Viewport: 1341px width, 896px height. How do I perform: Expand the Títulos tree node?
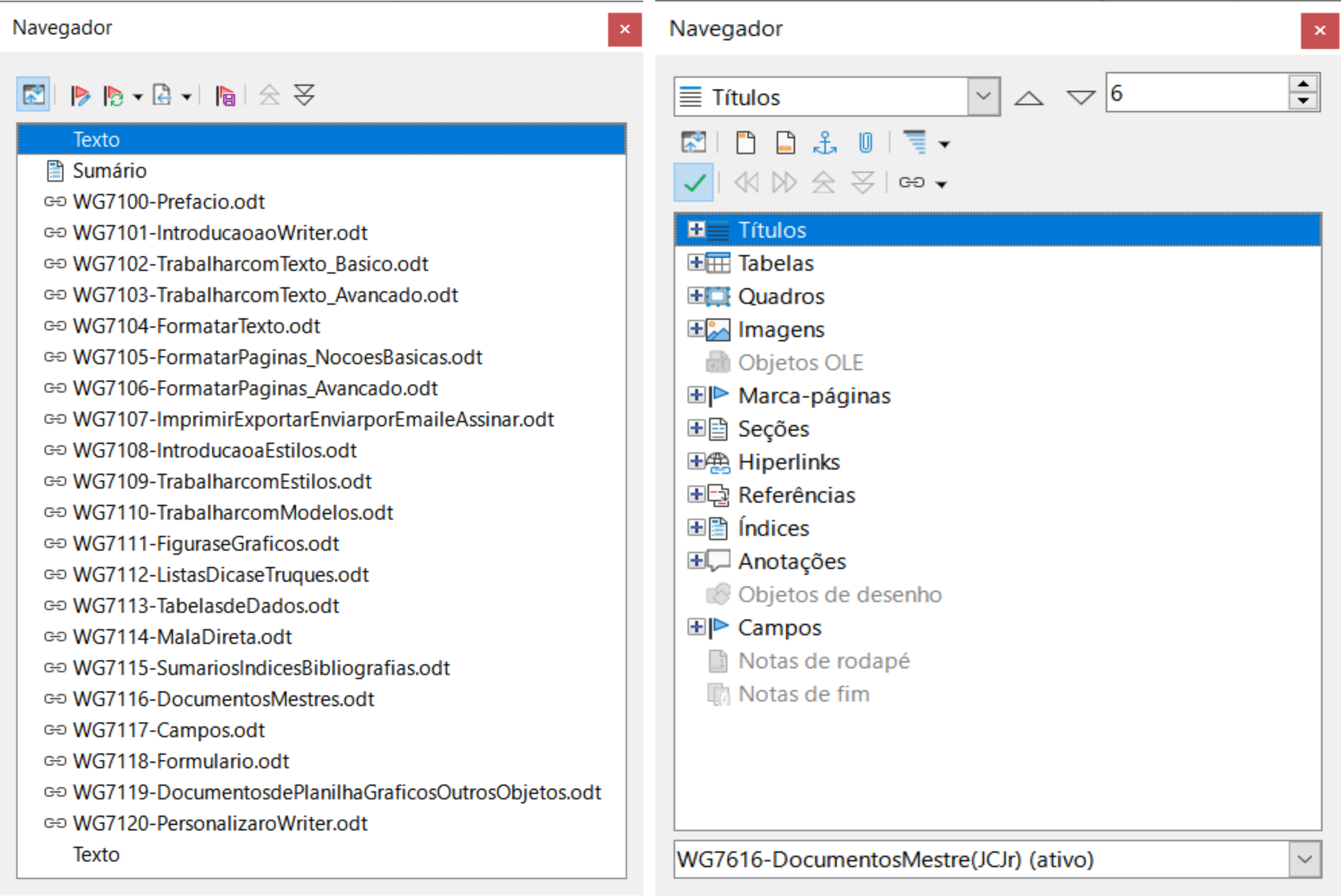point(696,229)
